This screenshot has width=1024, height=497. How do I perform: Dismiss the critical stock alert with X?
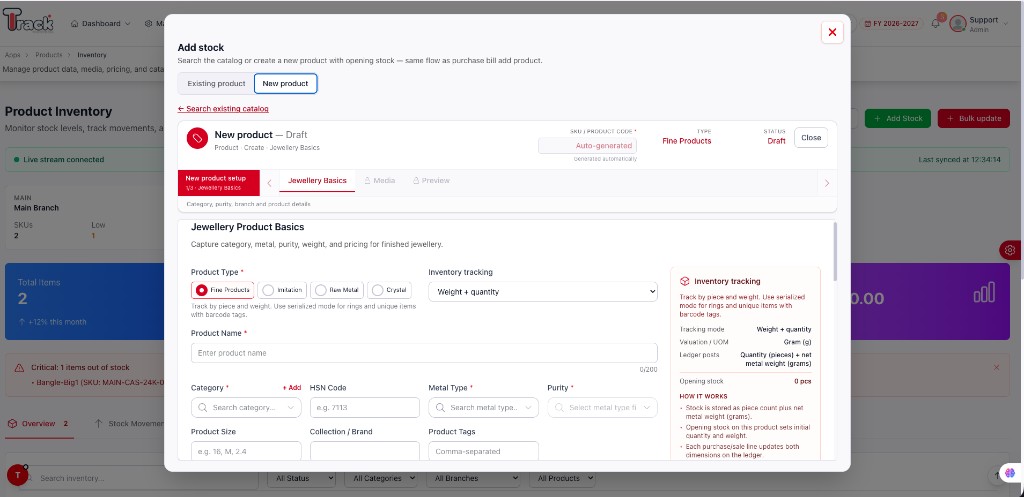point(996,368)
